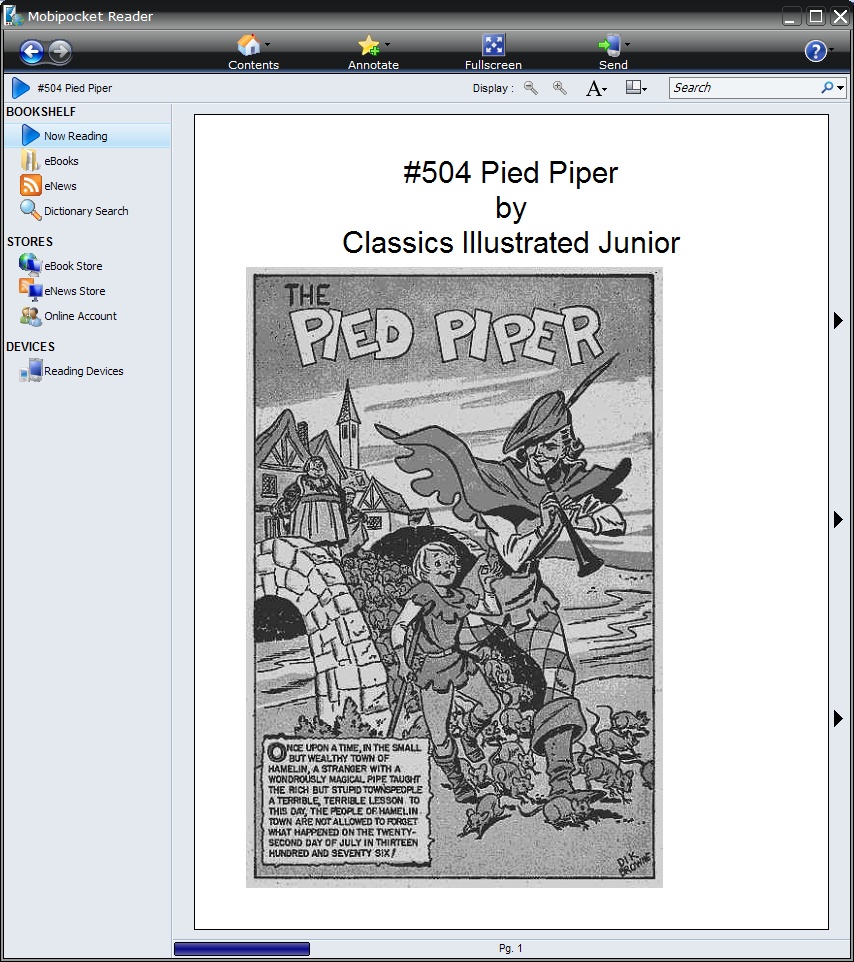
Task: Open the Help question mark icon
Action: [815, 51]
